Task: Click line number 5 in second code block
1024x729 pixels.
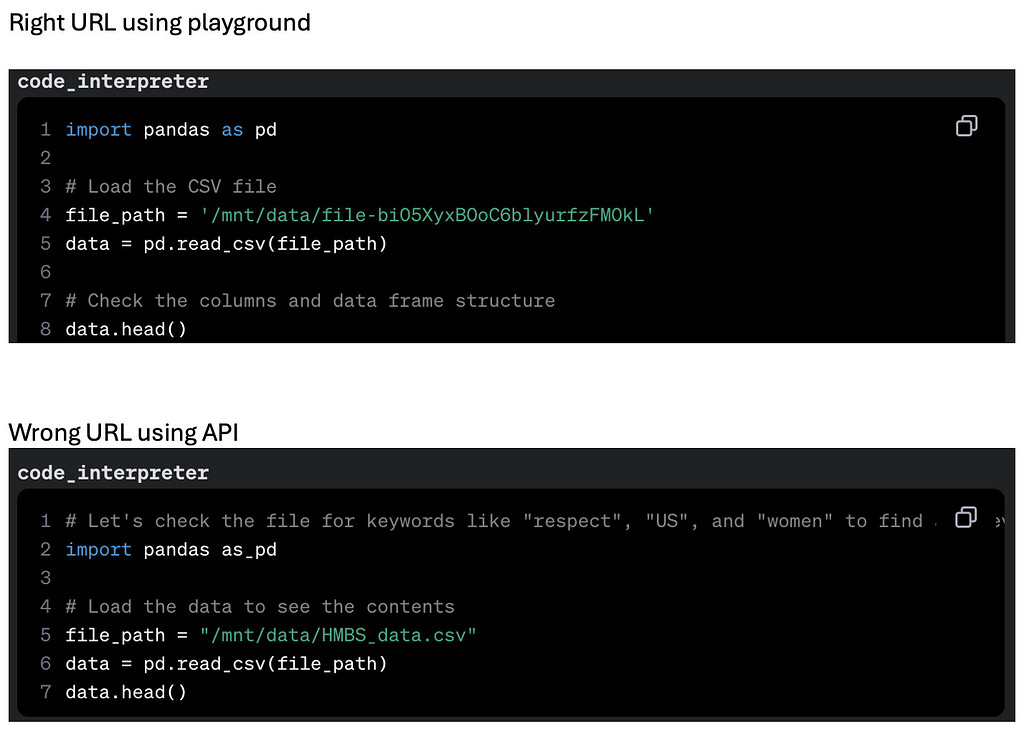Action: coord(45,635)
